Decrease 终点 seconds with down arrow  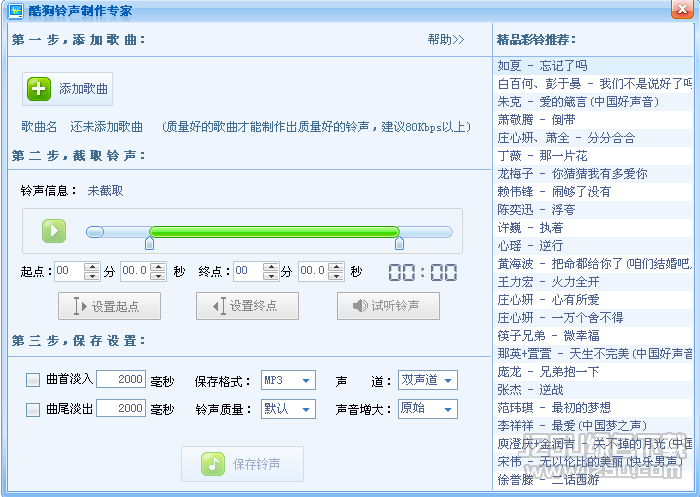click(x=336, y=276)
